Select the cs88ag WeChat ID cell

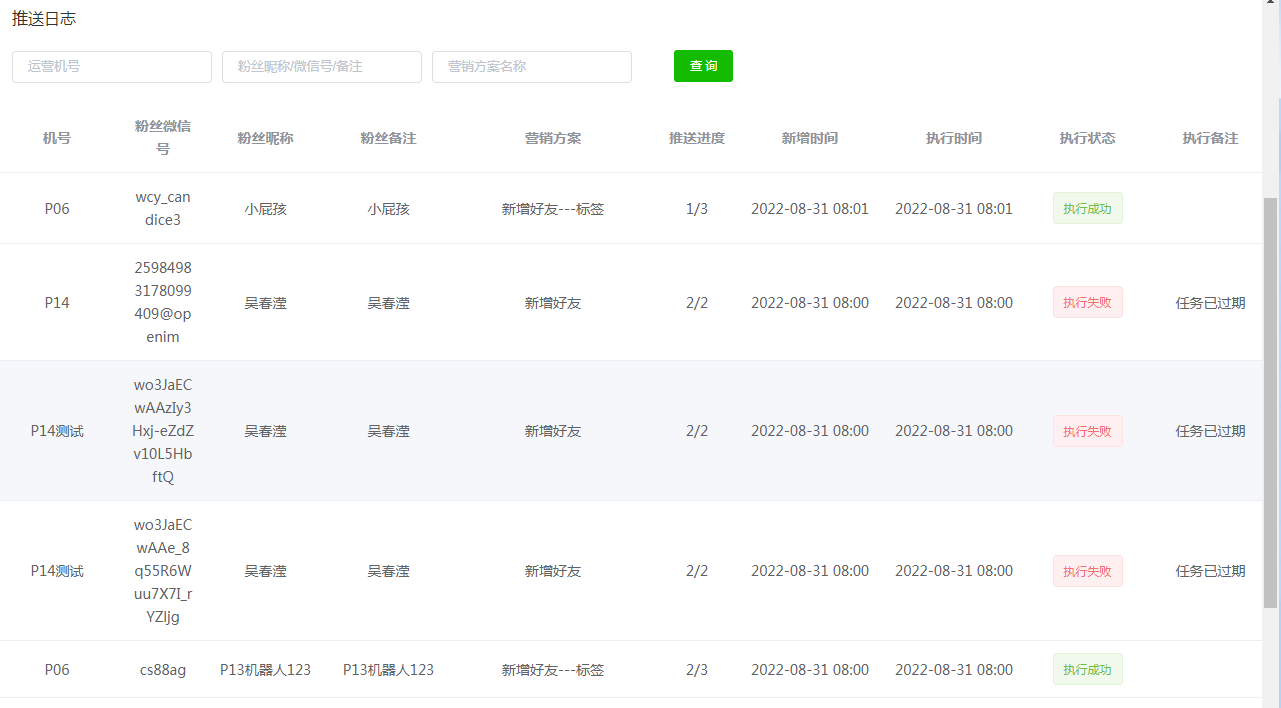tap(163, 670)
